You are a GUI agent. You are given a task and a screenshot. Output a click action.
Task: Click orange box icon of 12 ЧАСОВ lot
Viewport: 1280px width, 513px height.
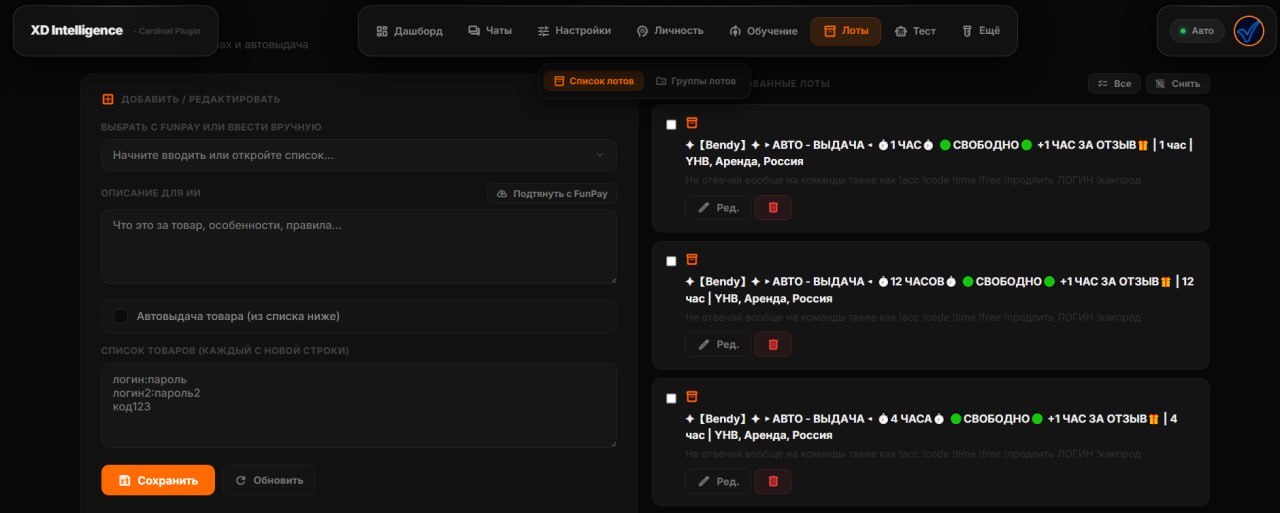pyautogui.click(x=691, y=260)
